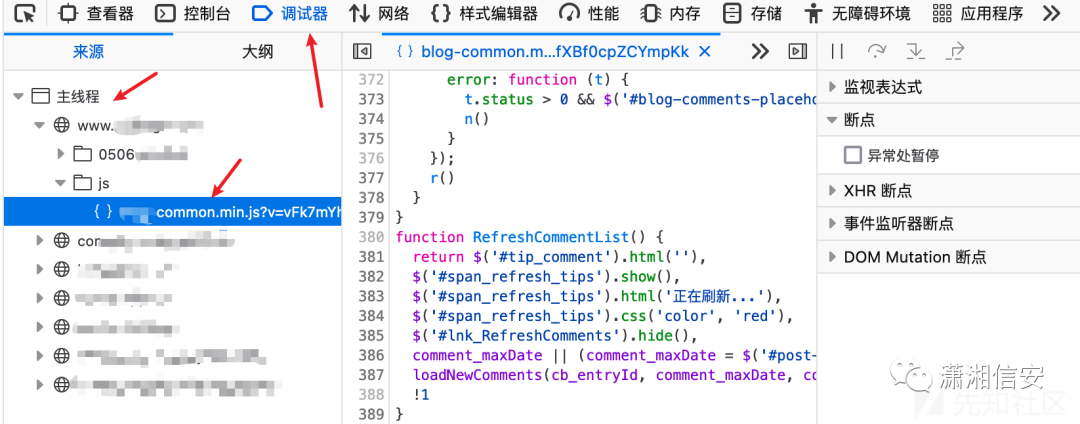The image size is (1080, 424).
Task: Select the 大纲 outline sub-tab
Action: (x=258, y=52)
